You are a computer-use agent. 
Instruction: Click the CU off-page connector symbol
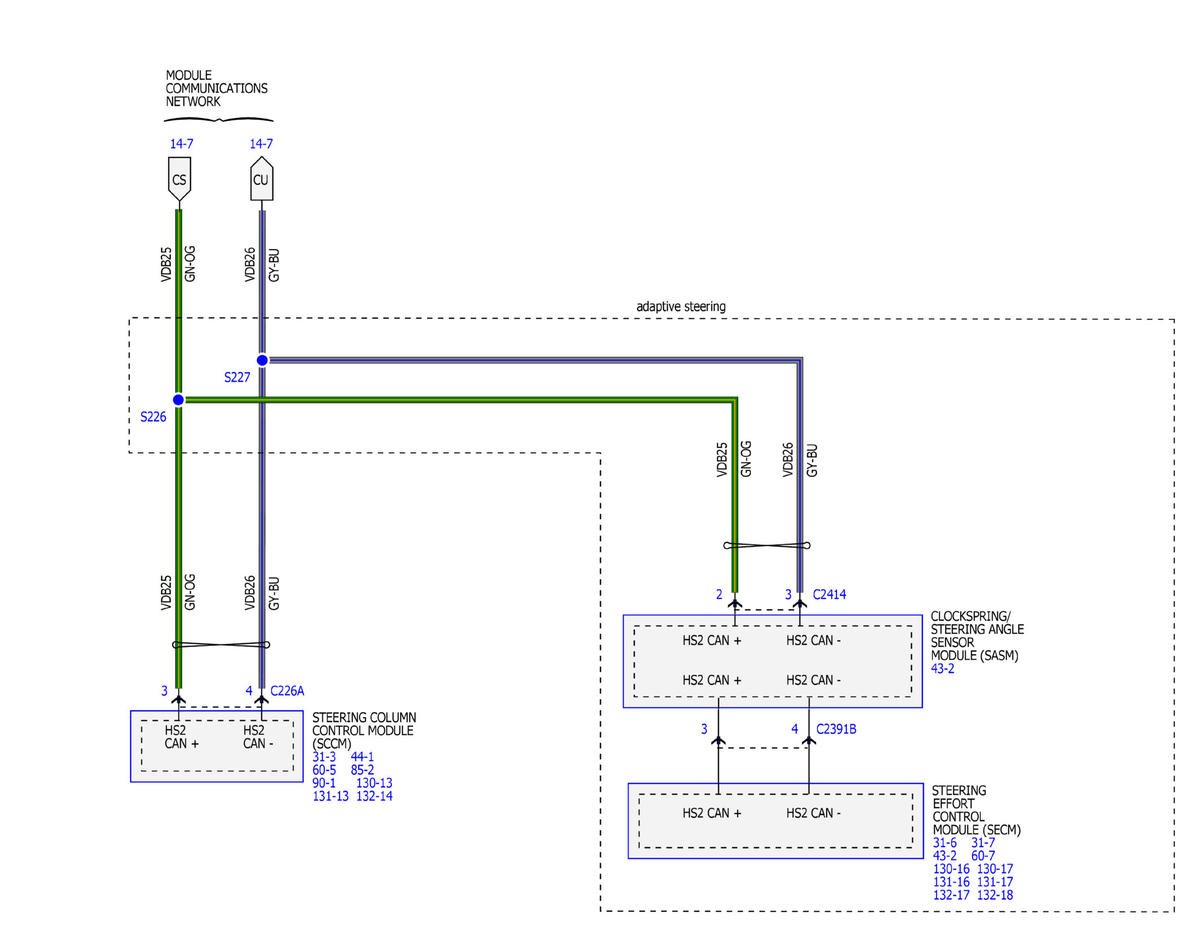[262, 177]
